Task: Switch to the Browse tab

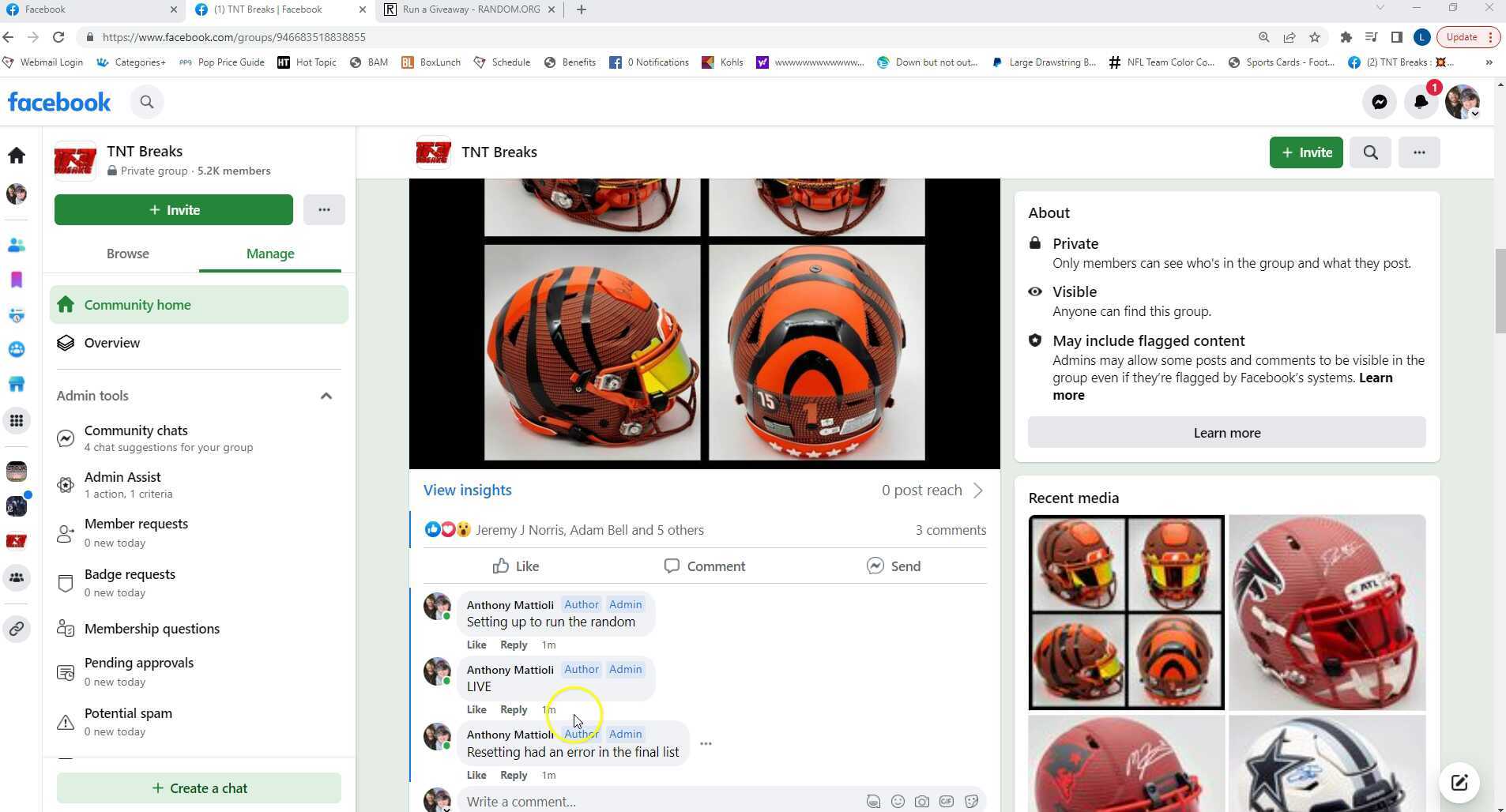Action: pos(127,254)
